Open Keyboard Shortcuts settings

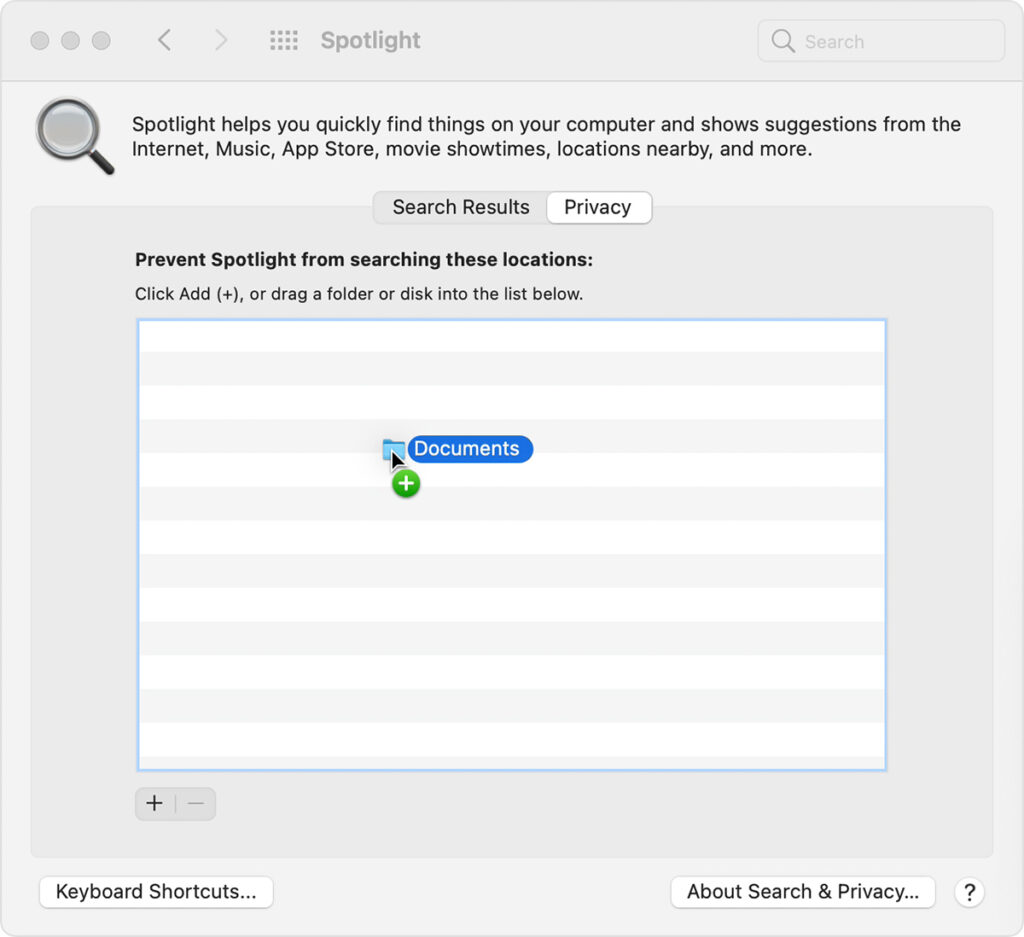click(155, 892)
